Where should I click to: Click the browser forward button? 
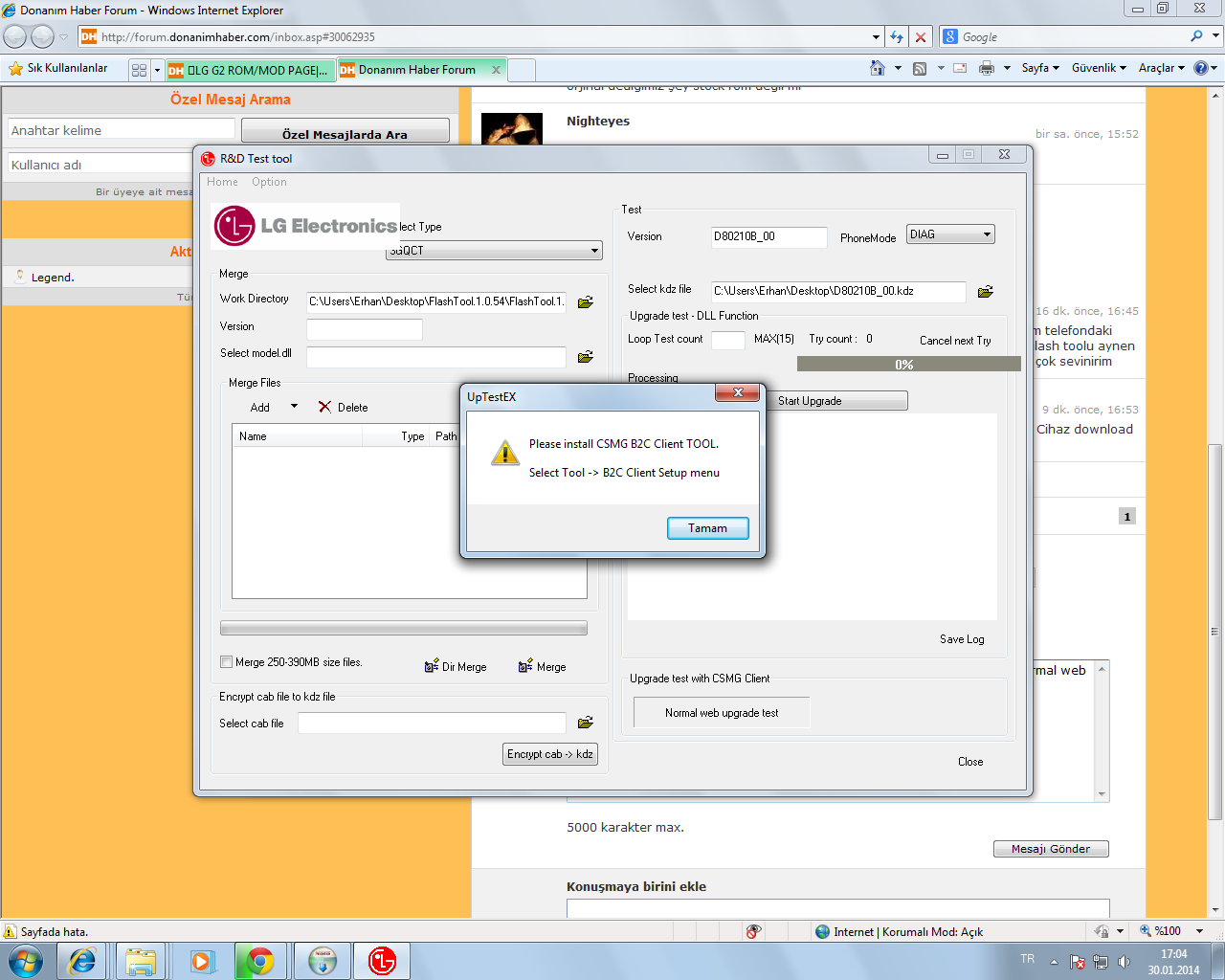click(x=42, y=36)
